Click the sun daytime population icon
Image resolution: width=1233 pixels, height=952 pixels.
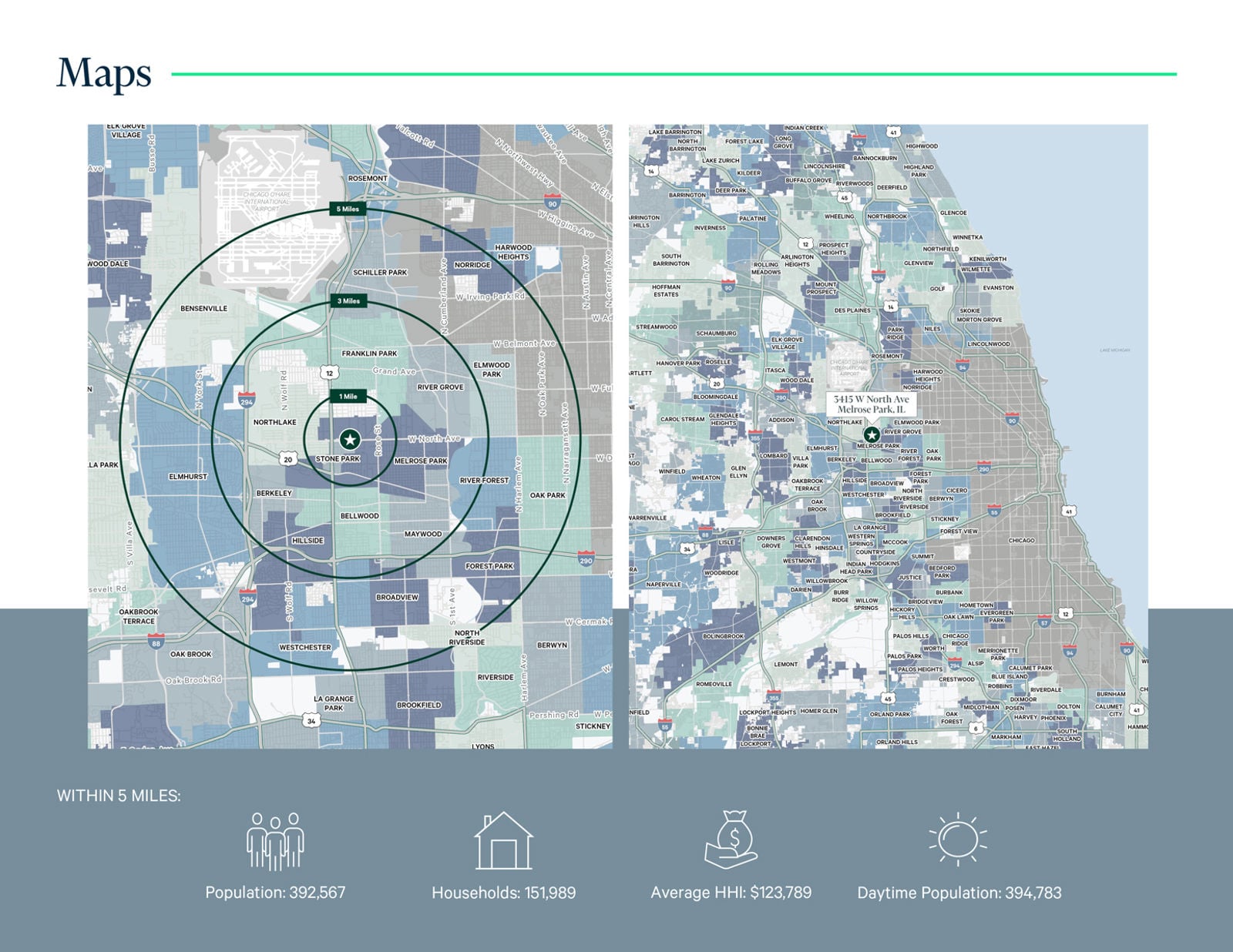[x=958, y=840]
